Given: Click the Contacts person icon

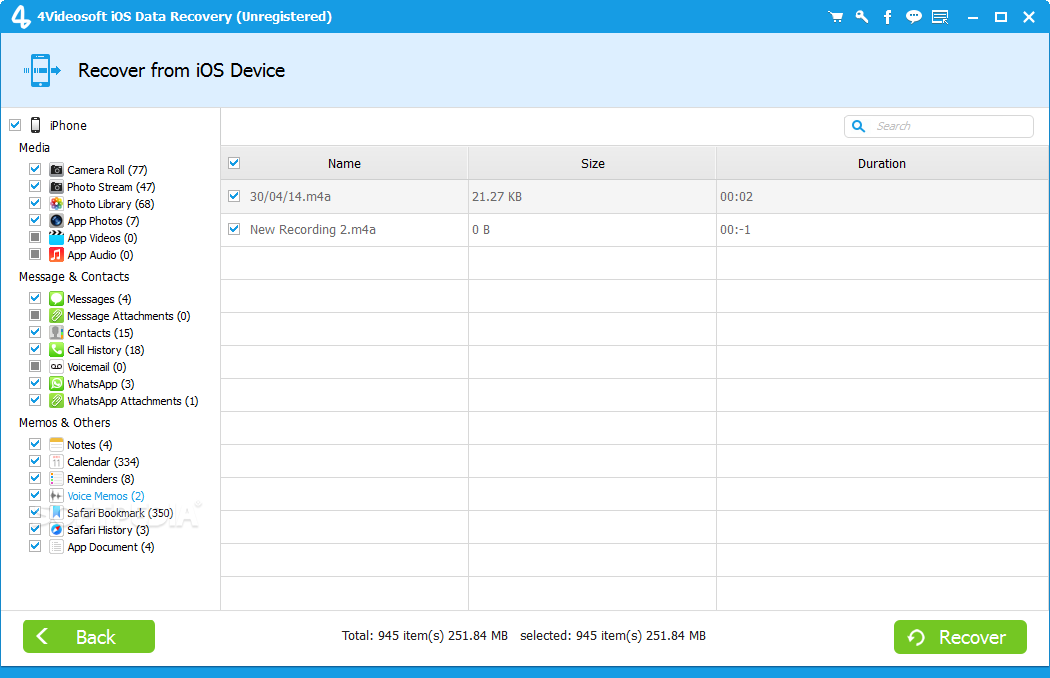Looking at the screenshot, I should point(57,333).
